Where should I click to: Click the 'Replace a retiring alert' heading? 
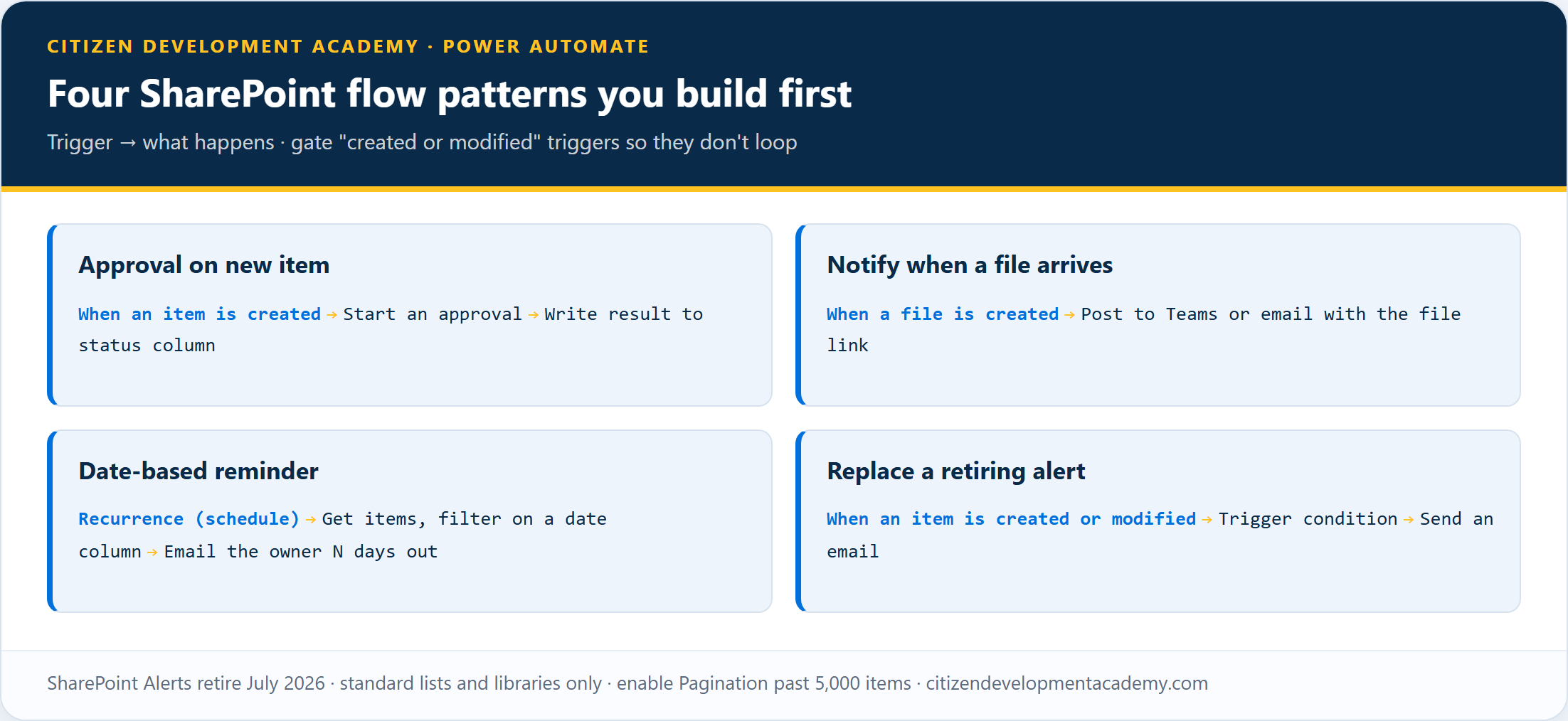(956, 471)
